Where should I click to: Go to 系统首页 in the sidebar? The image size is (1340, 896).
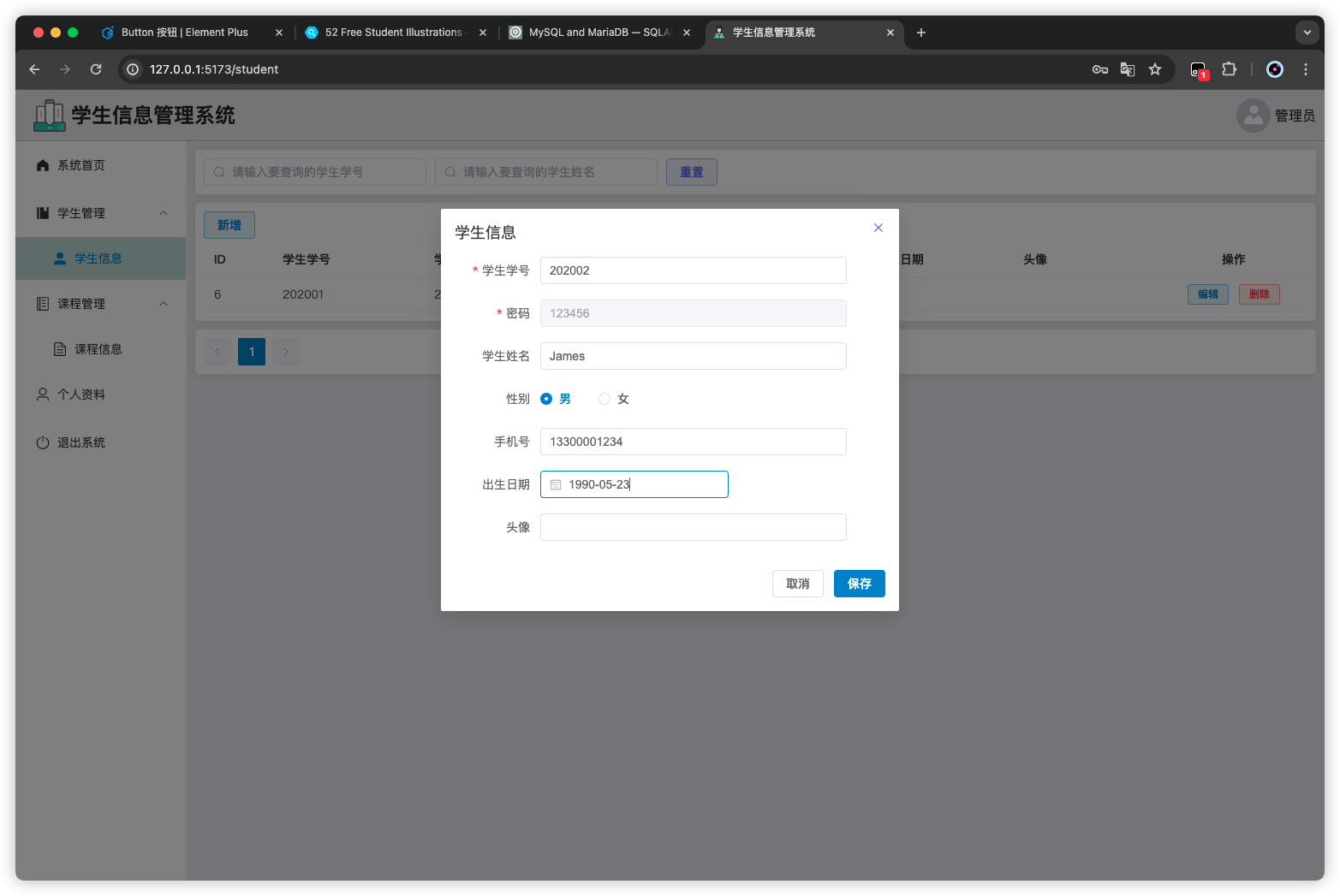pos(101,165)
